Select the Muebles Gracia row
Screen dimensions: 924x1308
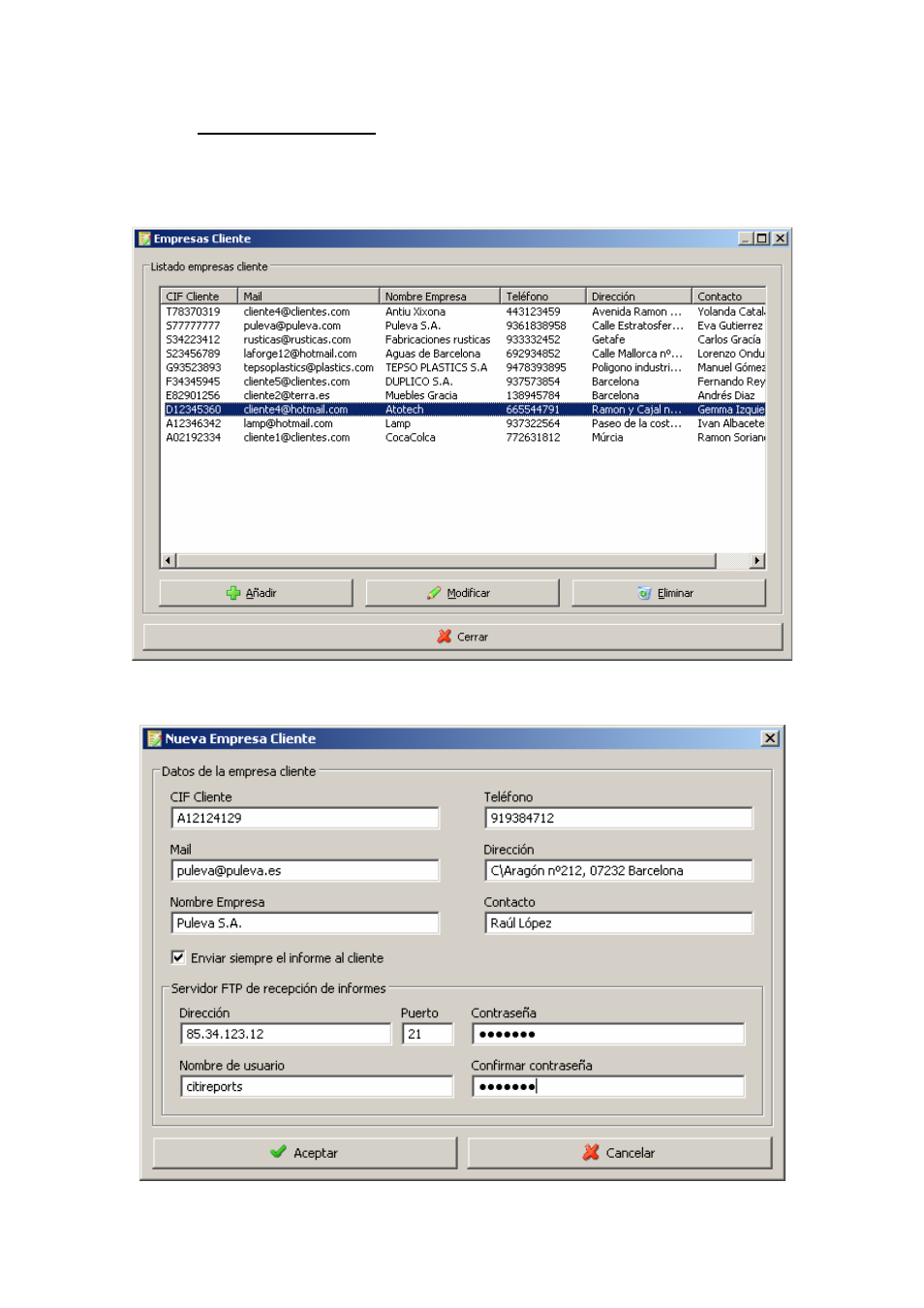pyautogui.click(x=463, y=395)
